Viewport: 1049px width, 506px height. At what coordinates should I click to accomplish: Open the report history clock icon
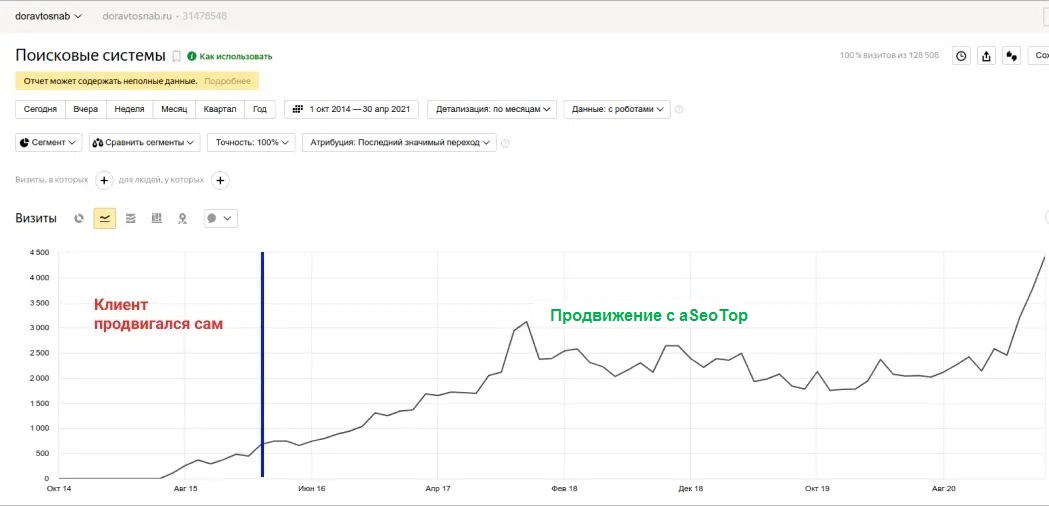coord(961,56)
